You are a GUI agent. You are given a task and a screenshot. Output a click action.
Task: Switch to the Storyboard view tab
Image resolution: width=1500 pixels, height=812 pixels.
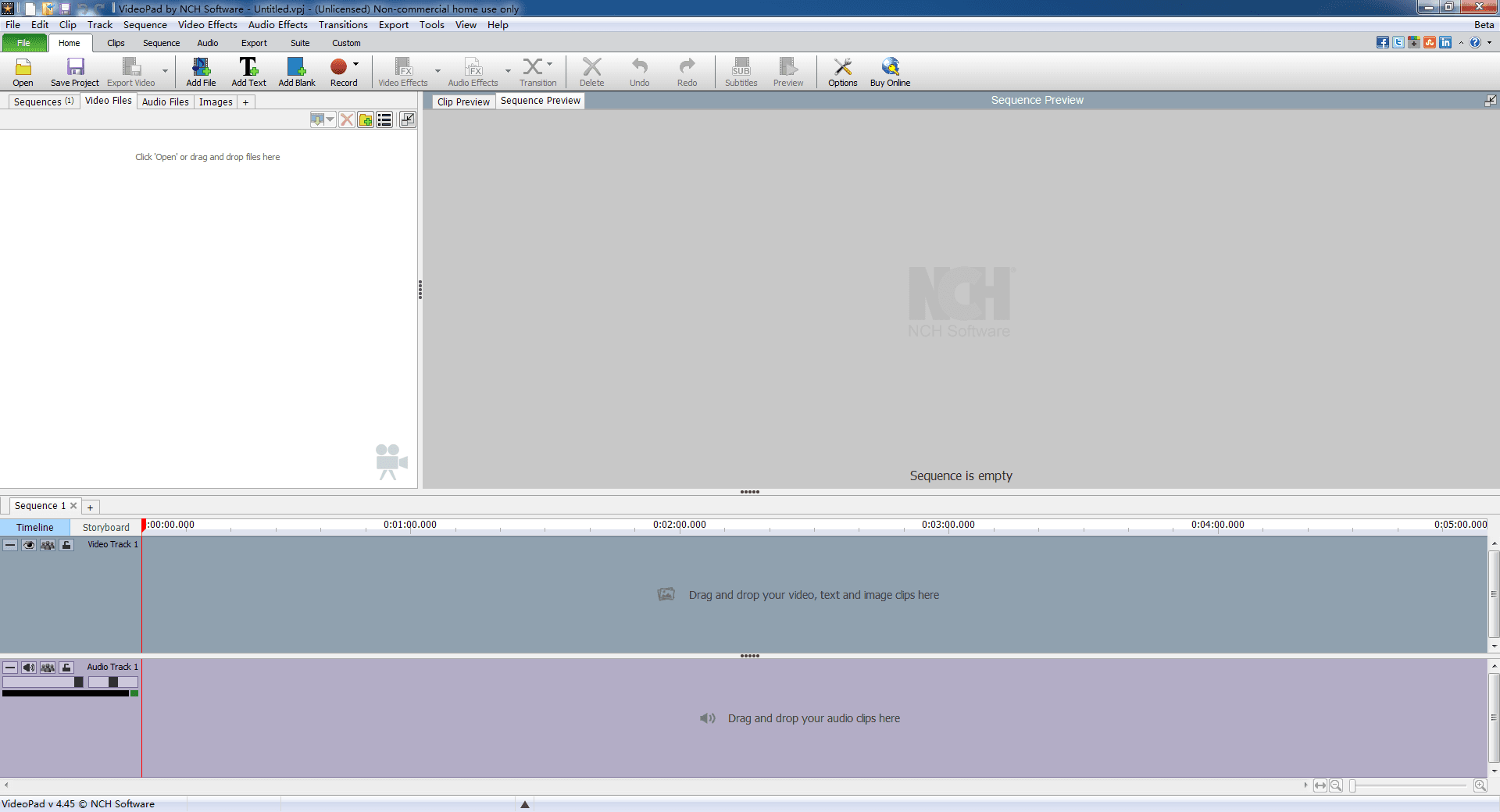(x=106, y=527)
